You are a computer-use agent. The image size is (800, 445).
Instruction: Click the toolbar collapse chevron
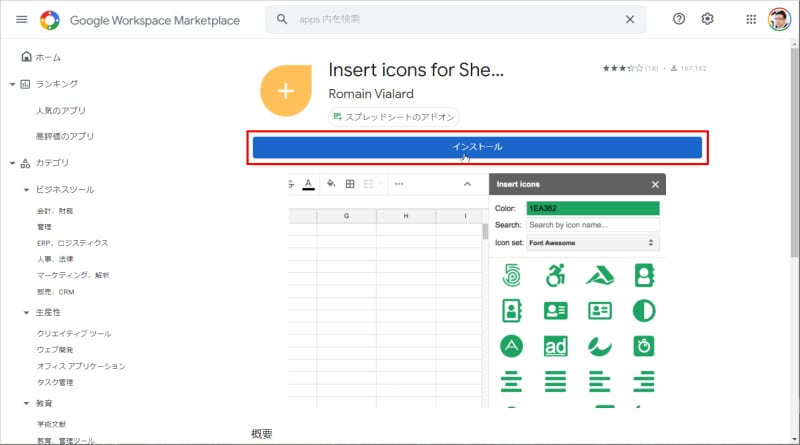pos(467,184)
